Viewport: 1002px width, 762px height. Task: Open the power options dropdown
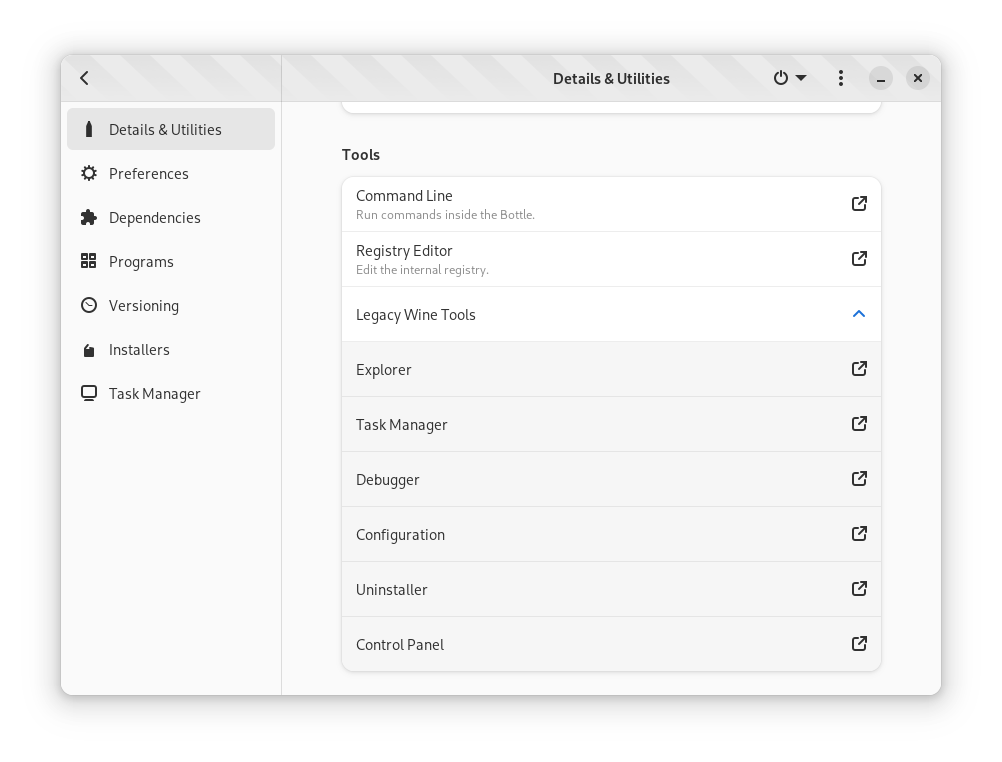tap(789, 78)
